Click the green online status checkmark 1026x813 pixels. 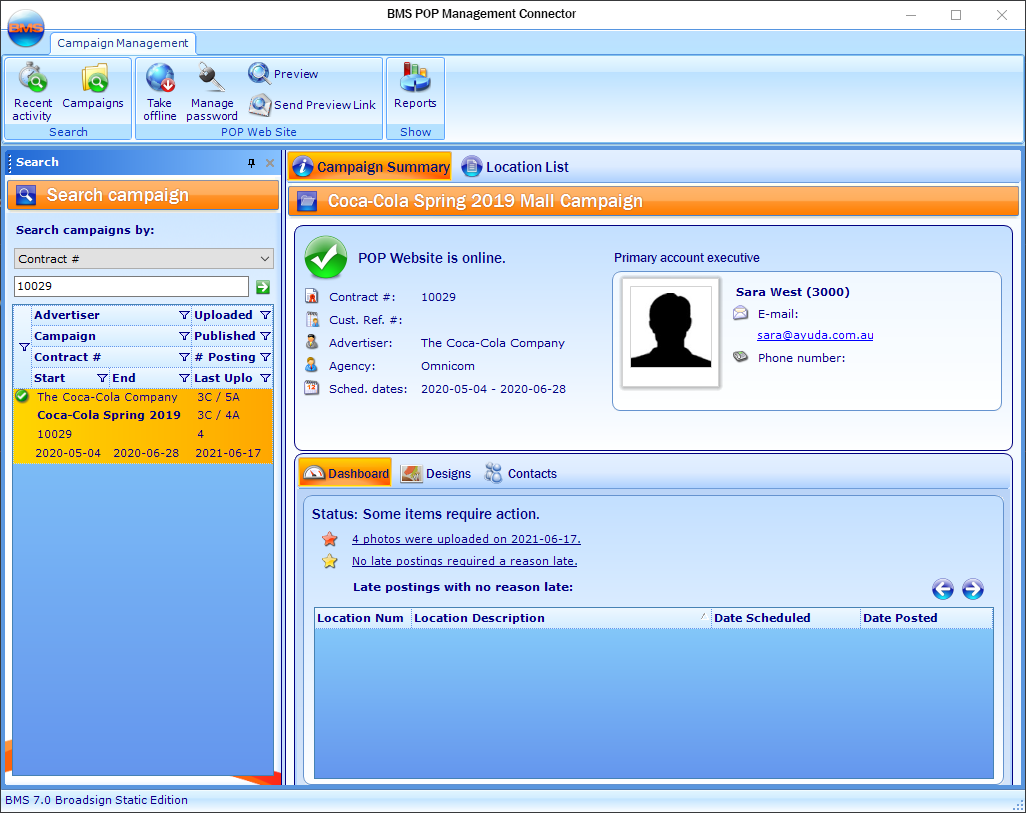coord(326,257)
